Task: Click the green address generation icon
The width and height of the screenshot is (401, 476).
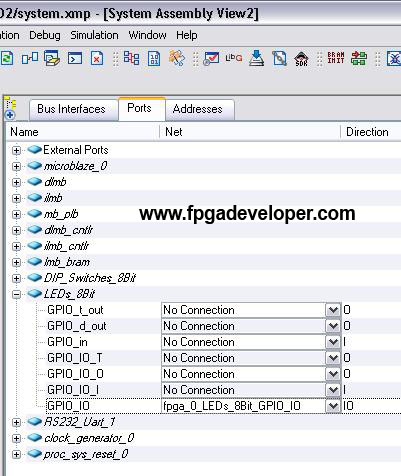Action: (359, 58)
